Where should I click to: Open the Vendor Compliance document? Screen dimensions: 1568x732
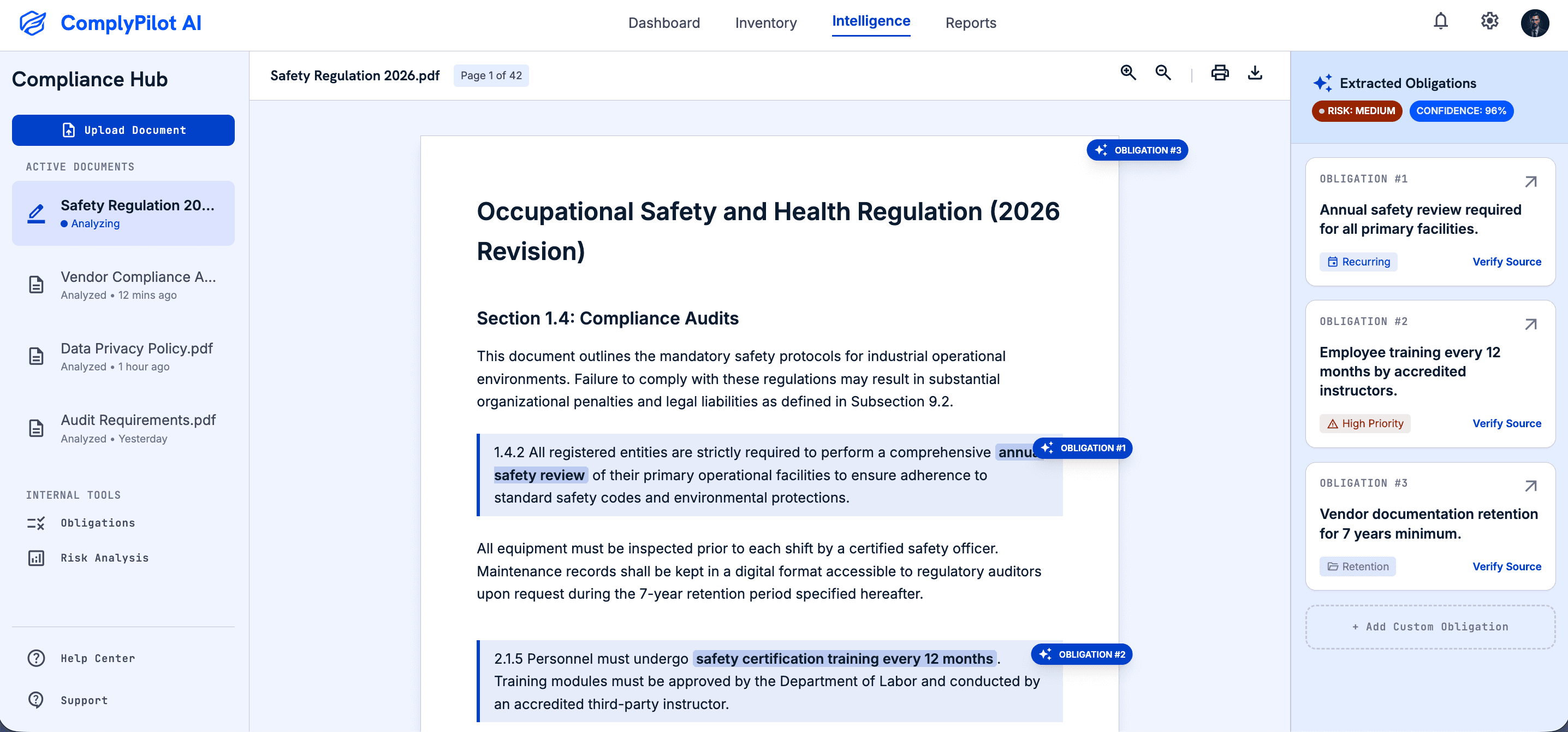click(123, 285)
